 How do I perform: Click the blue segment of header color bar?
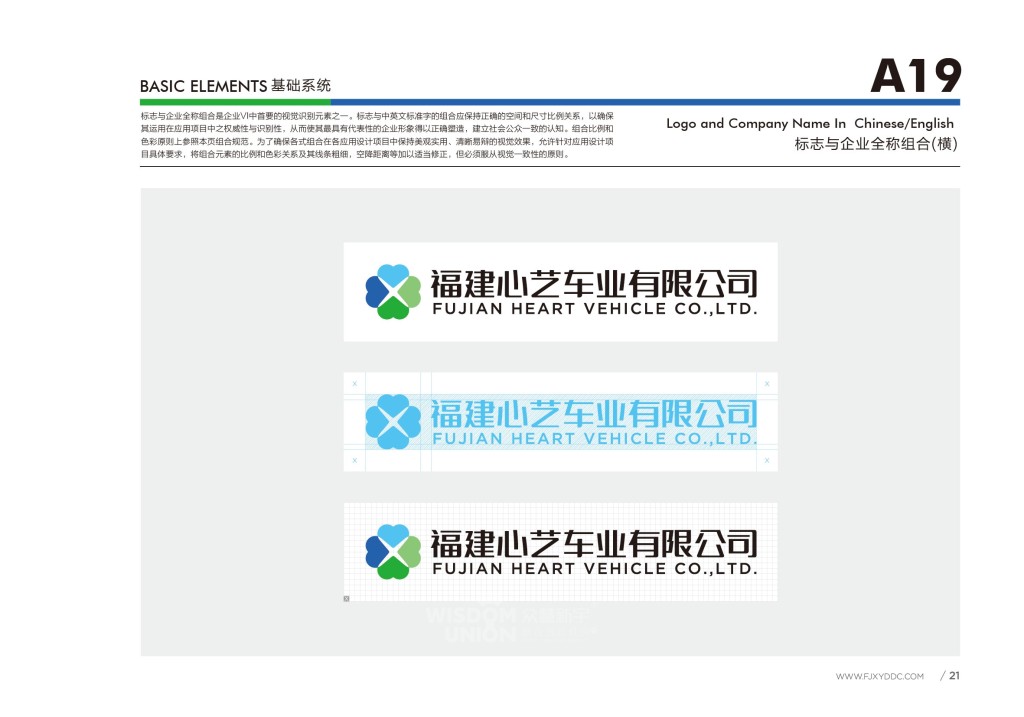645,102
